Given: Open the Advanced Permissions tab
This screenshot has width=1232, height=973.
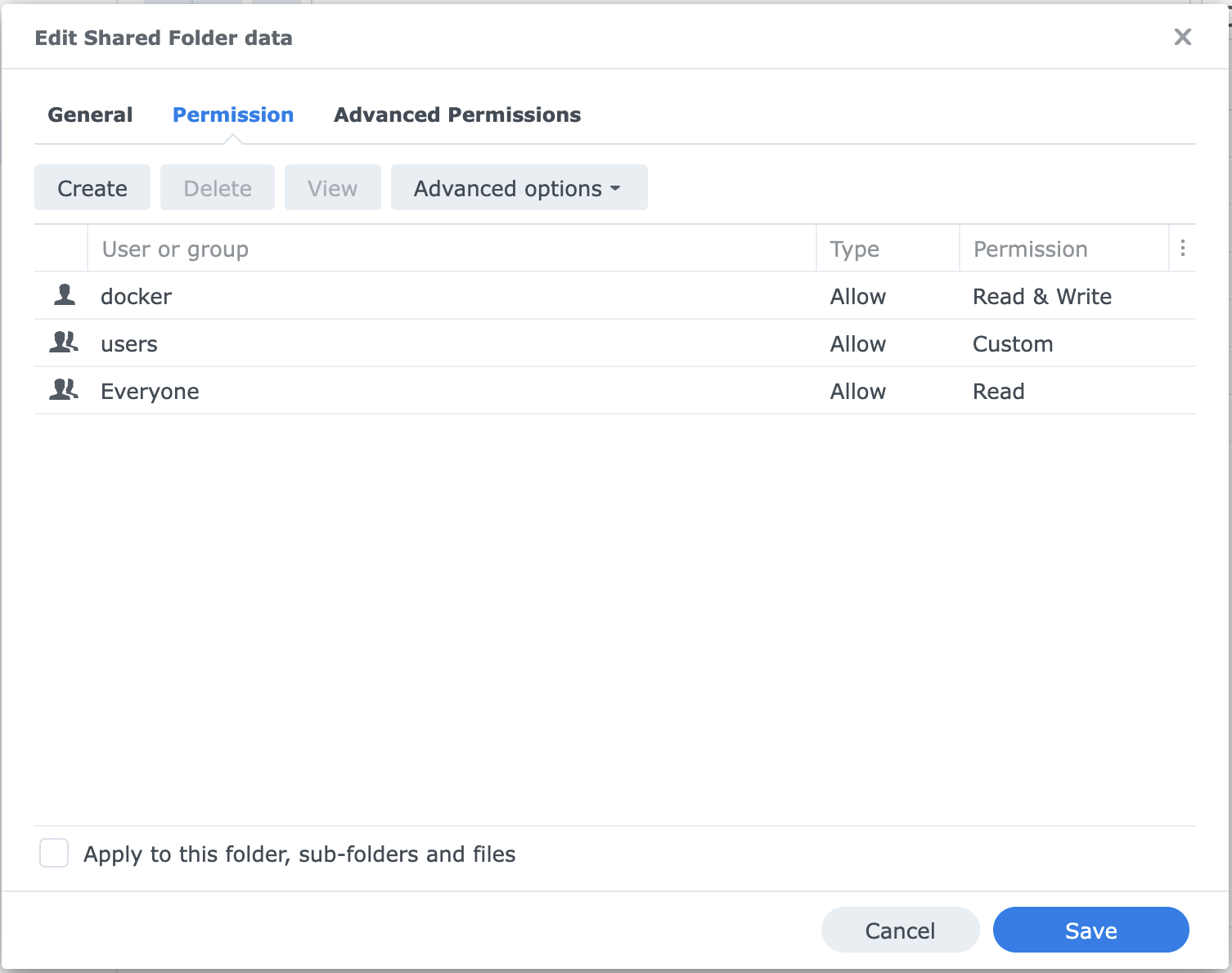Looking at the screenshot, I should coord(457,114).
